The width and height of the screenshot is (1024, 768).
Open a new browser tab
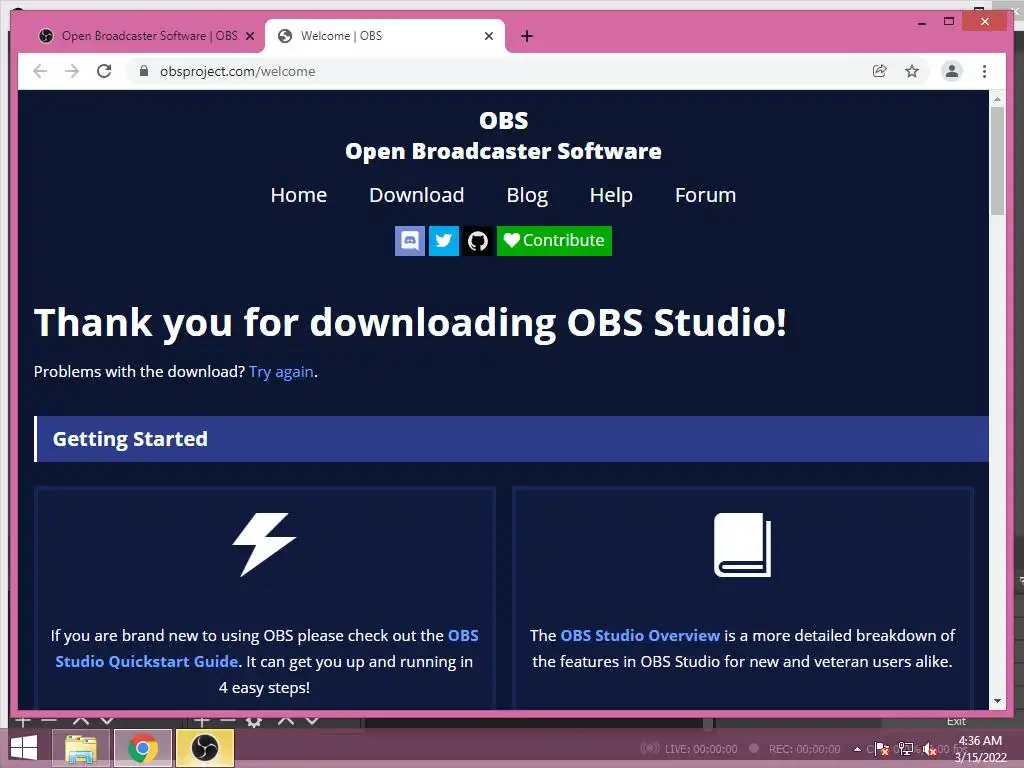[527, 36]
